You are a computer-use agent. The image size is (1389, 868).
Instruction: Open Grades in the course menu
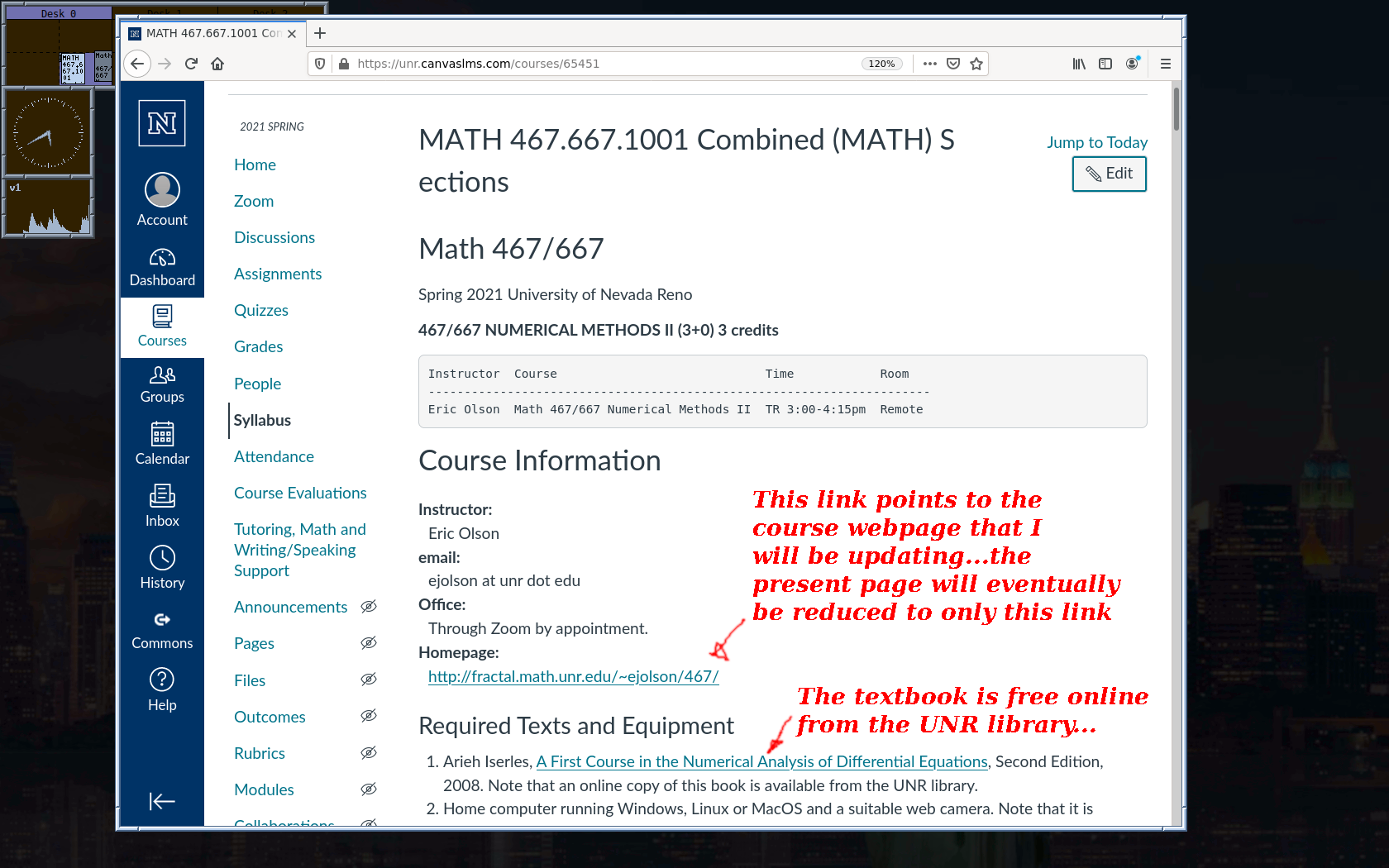click(x=259, y=346)
